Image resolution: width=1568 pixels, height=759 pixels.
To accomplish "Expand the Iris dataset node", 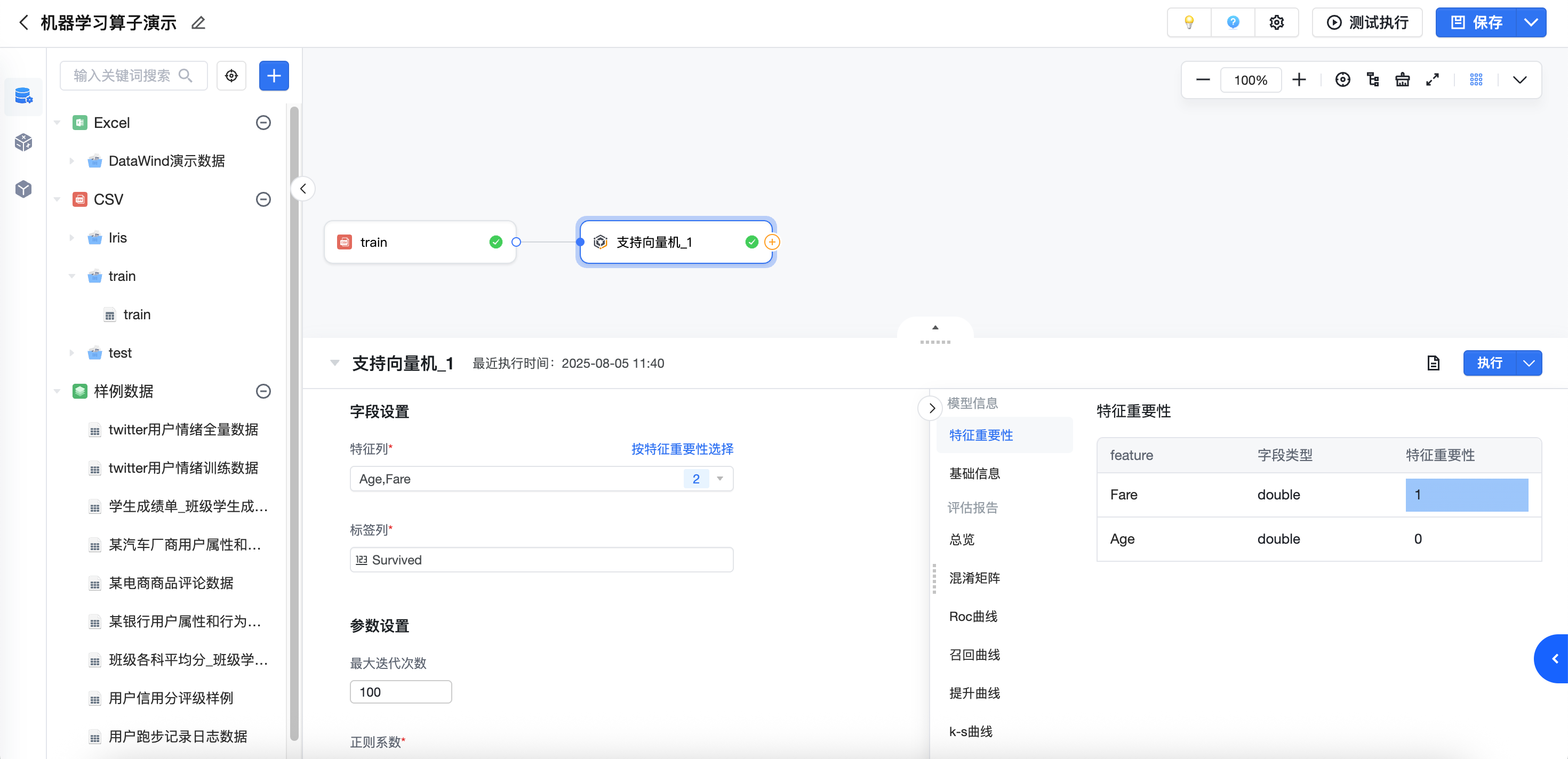I will pyautogui.click(x=72, y=238).
